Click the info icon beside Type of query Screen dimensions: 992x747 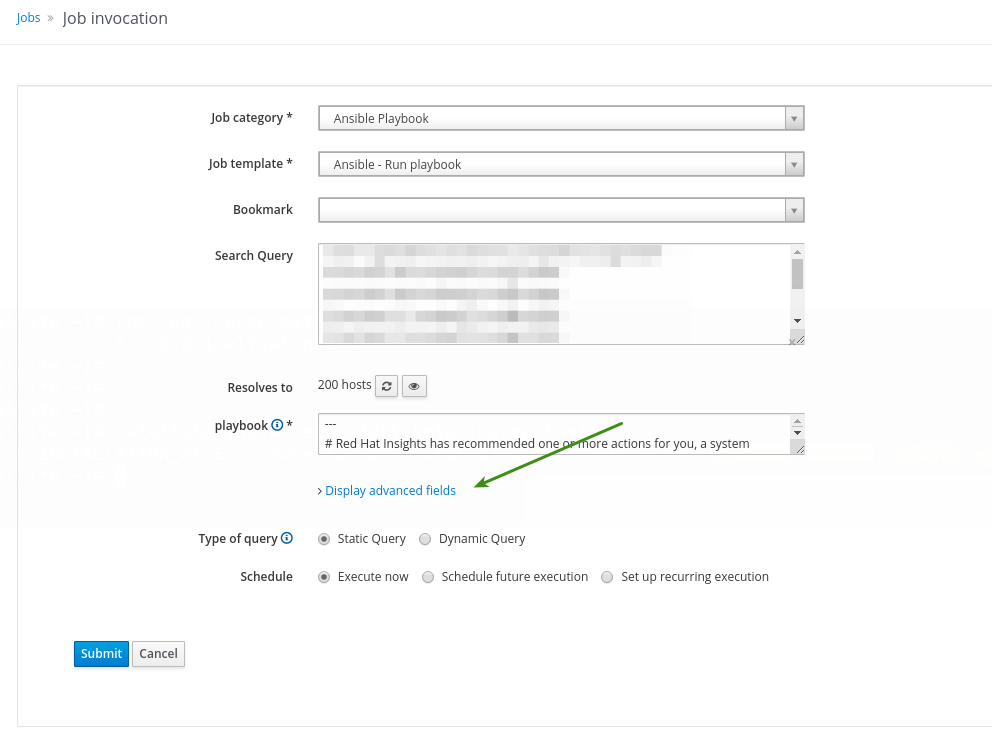[x=287, y=538]
